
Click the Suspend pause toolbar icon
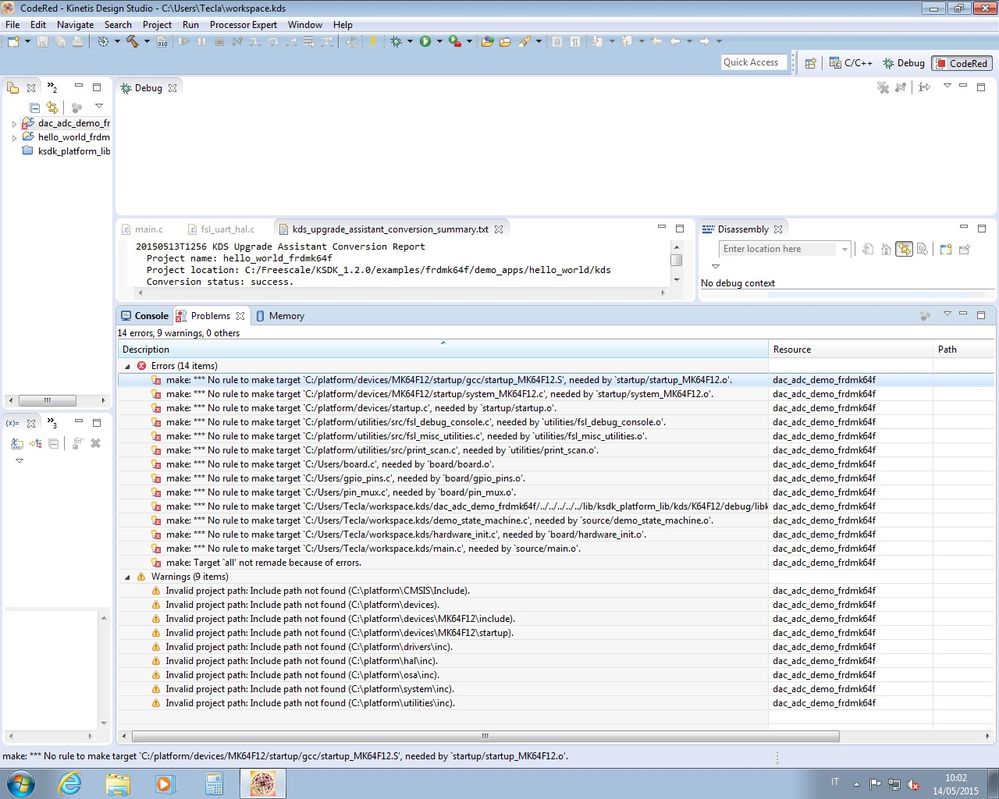[201, 41]
